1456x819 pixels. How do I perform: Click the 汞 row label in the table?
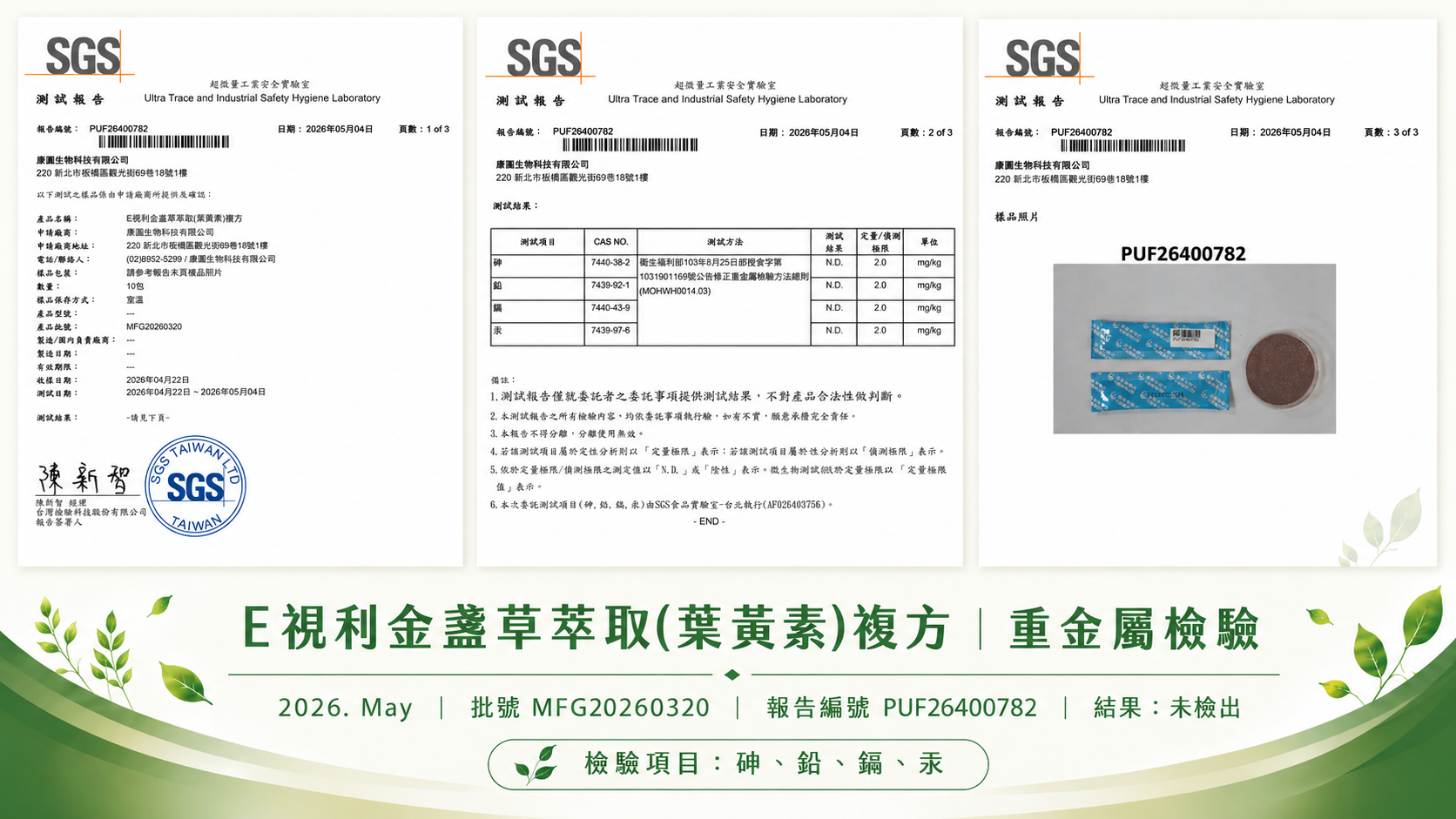tap(497, 331)
